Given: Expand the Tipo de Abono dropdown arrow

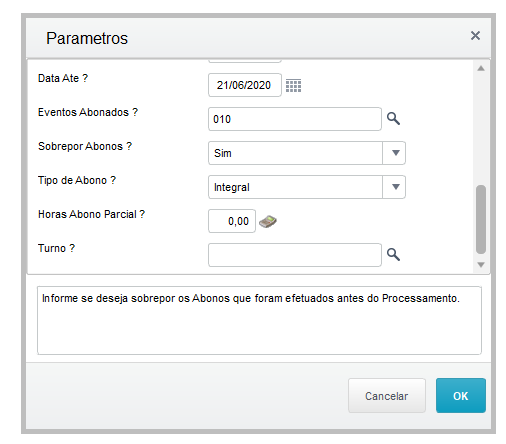Looking at the screenshot, I should pyautogui.click(x=395, y=187).
